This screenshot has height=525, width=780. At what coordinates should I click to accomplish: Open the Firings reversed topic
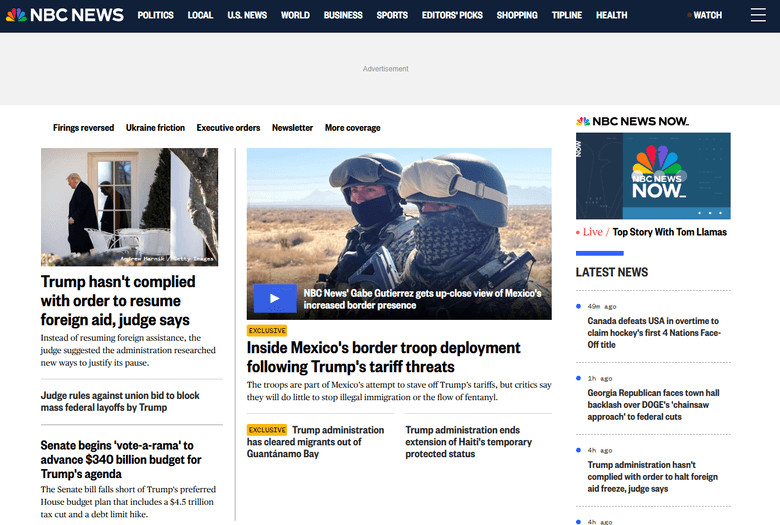(84, 128)
